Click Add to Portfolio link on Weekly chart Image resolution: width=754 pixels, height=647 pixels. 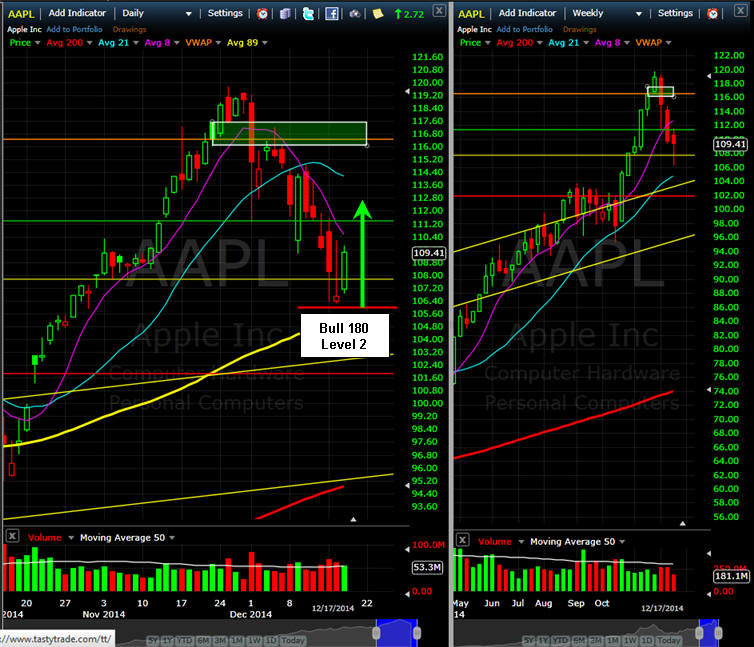coord(525,29)
